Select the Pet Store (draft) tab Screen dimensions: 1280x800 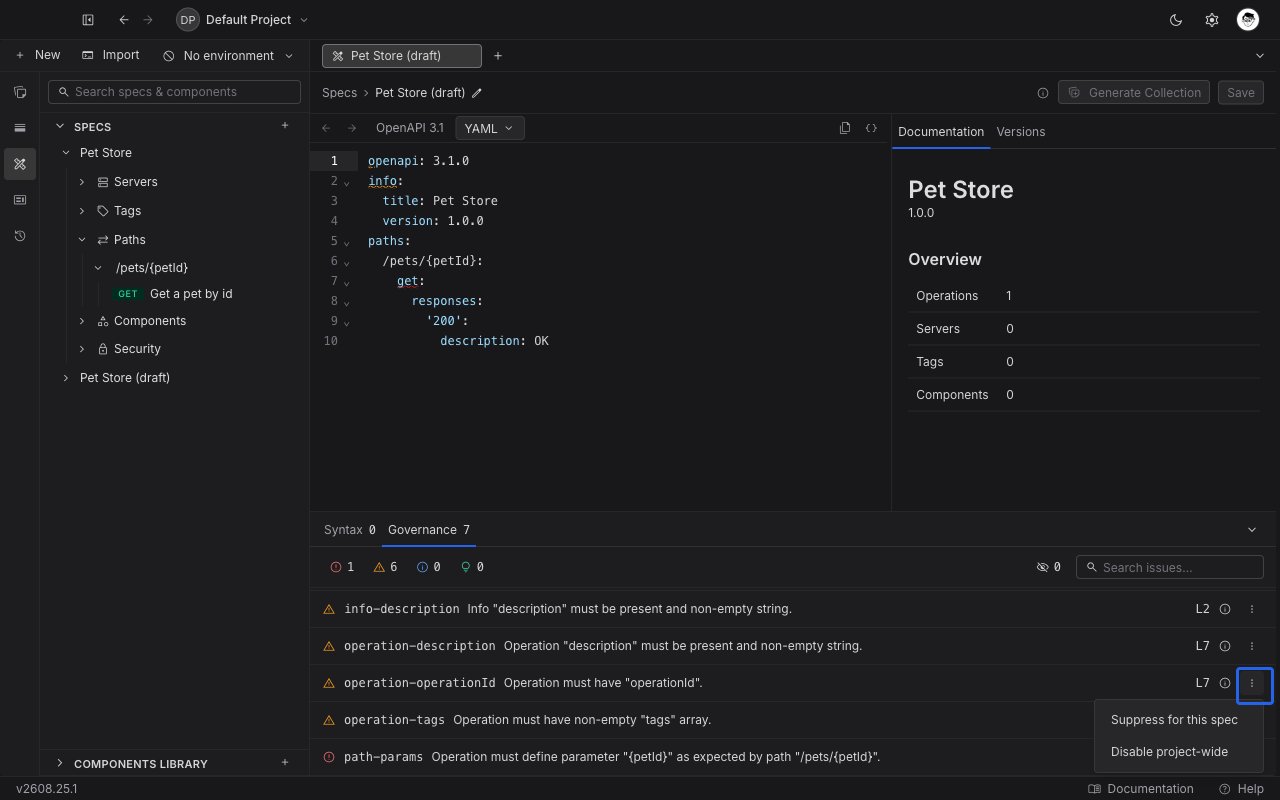(401, 56)
